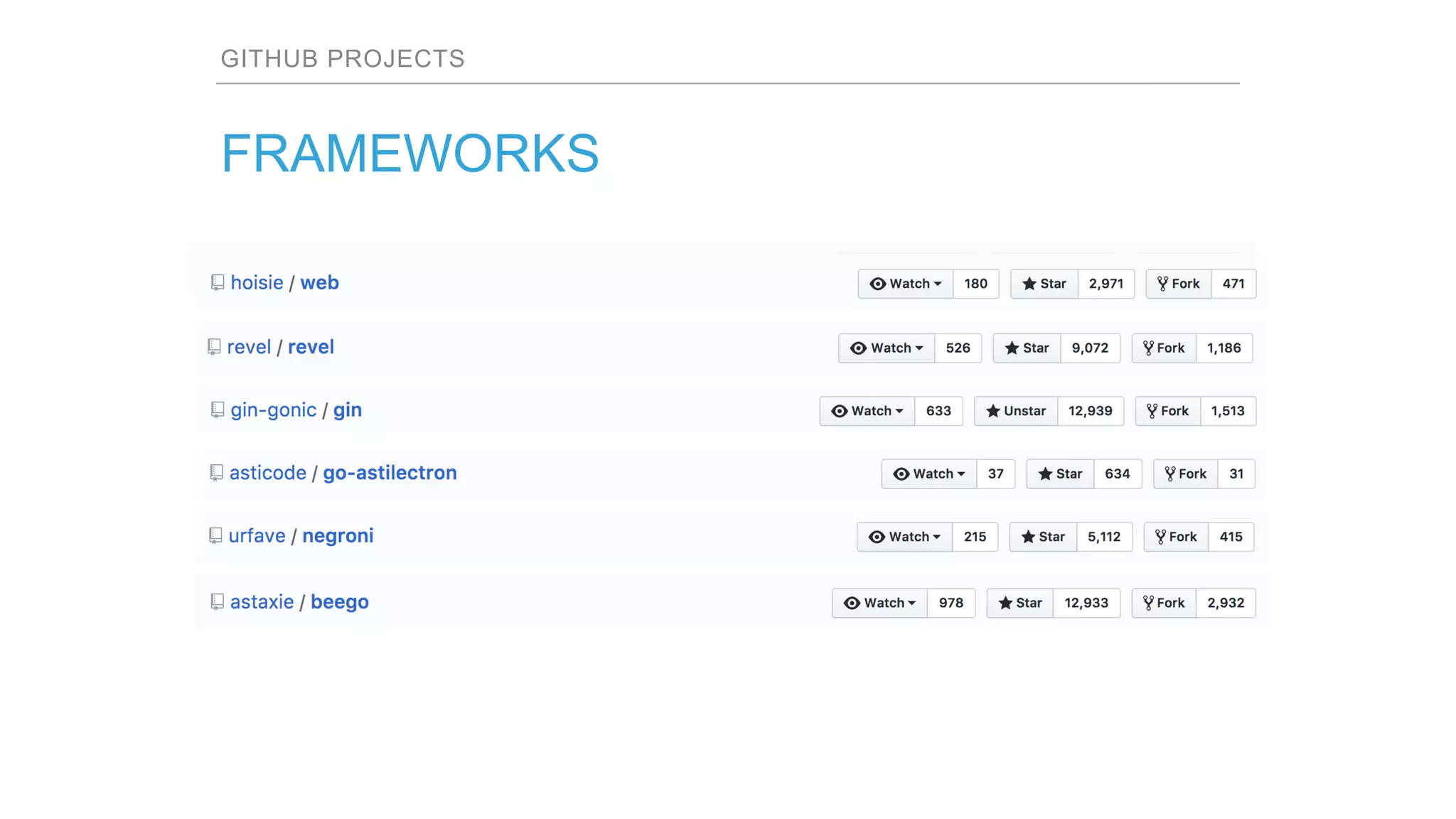Image resolution: width=1456 pixels, height=819 pixels.
Task: Click the repo icon beside asticode / go-astilectron
Action: pyautogui.click(x=216, y=473)
